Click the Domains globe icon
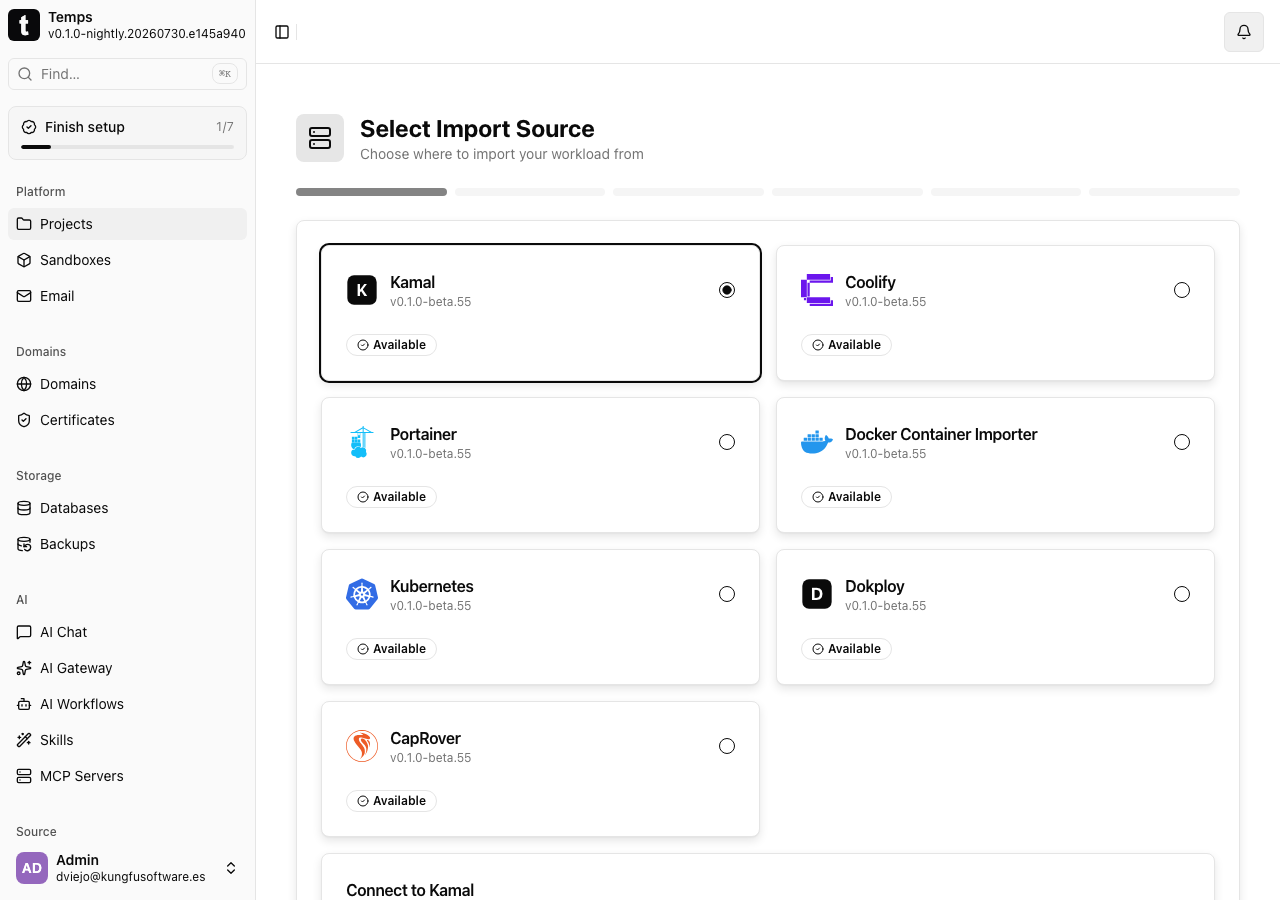 point(24,384)
